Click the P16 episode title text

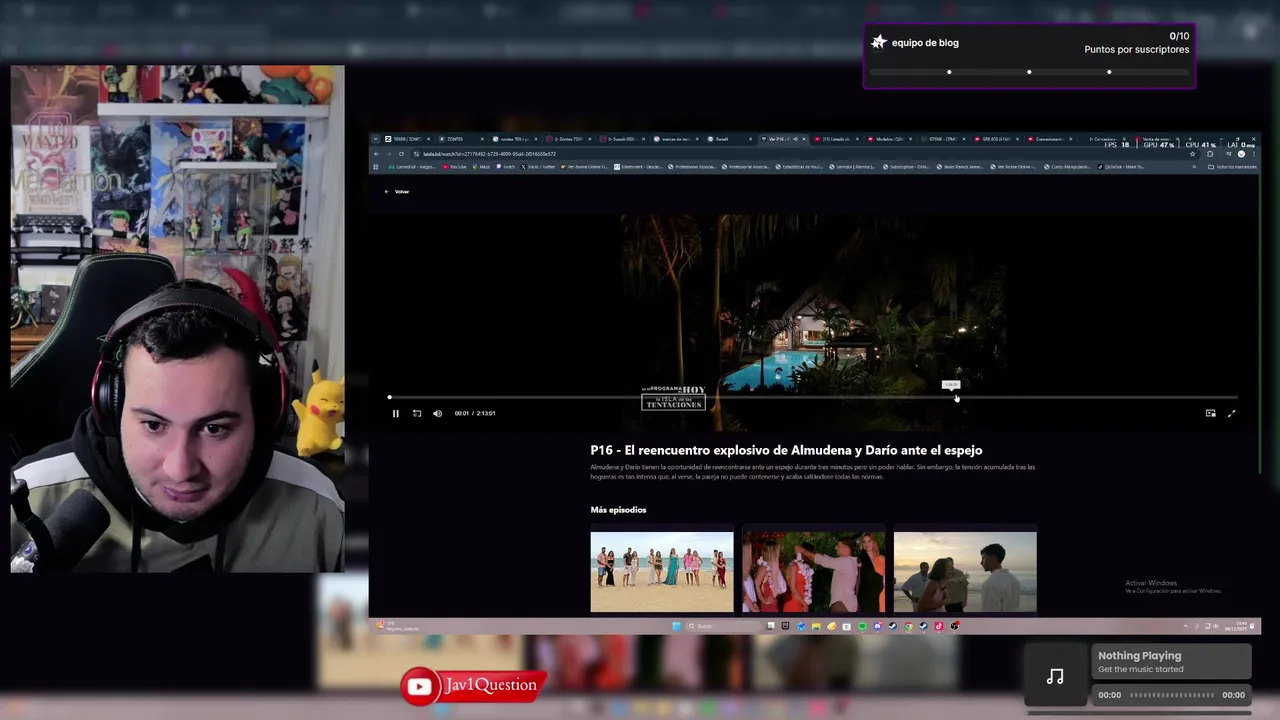[786, 450]
